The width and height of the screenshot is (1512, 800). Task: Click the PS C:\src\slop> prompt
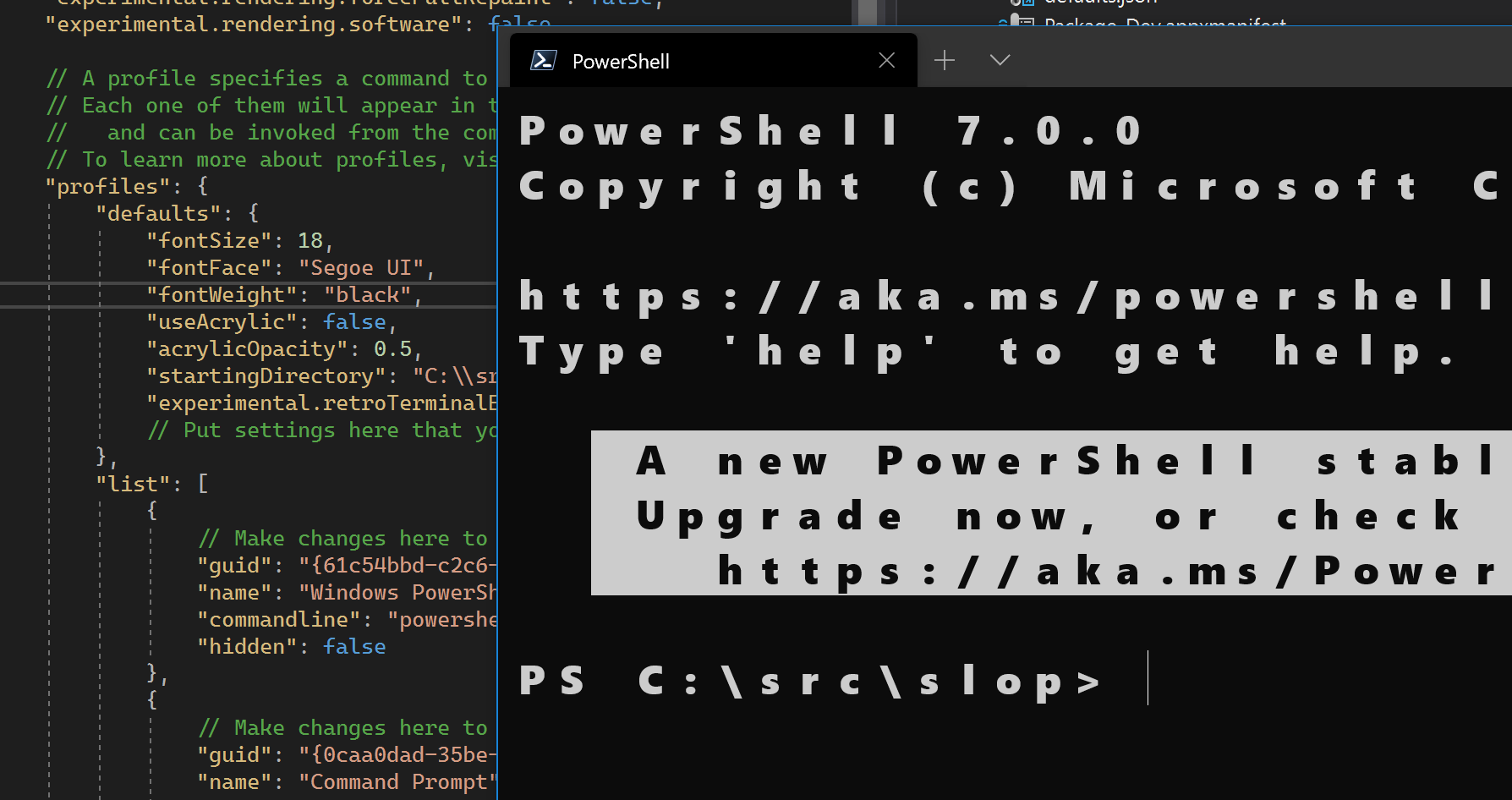[x=809, y=680]
